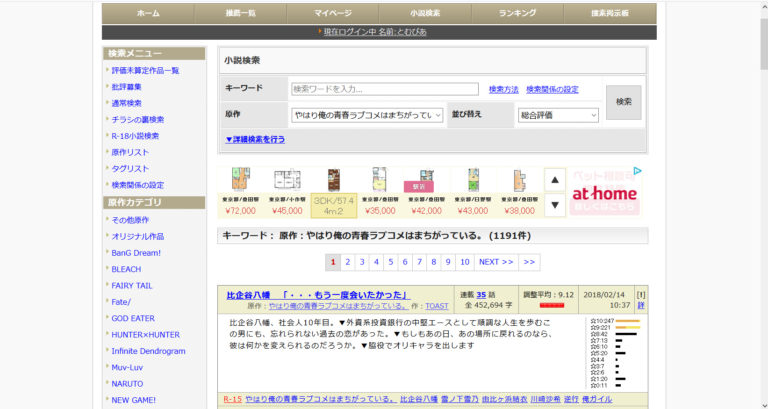This screenshot has height=409, width=768.
Task: Go to マイページ in the navigation bar
Action: click(x=333, y=13)
